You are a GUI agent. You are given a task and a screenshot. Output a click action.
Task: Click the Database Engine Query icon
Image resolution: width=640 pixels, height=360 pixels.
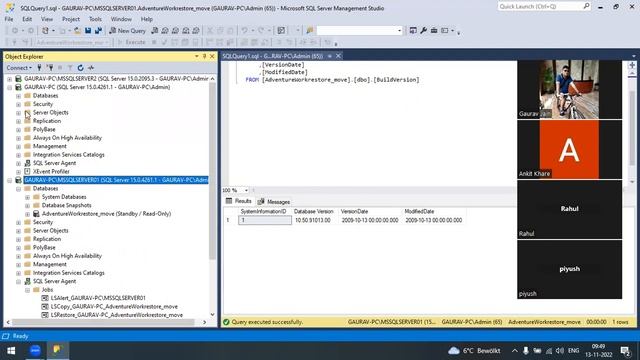point(155,31)
